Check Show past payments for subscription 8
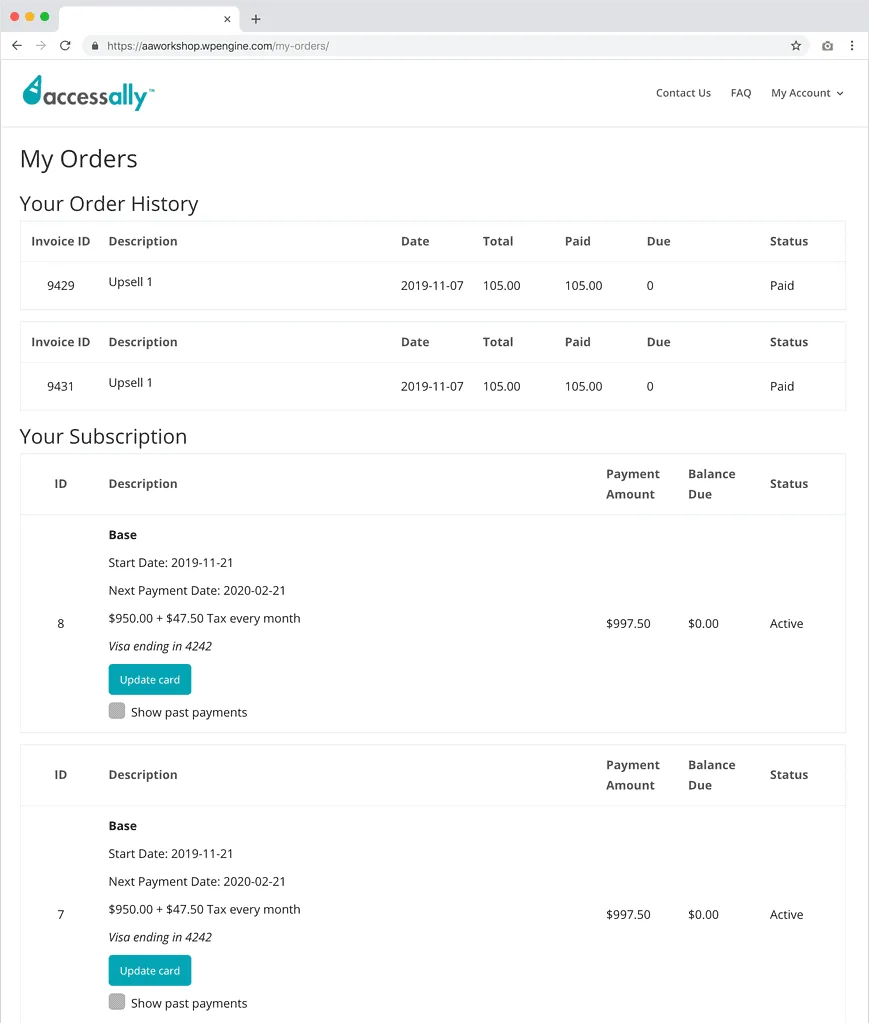The width and height of the screenshot is (869, 1023). point(116,711)
